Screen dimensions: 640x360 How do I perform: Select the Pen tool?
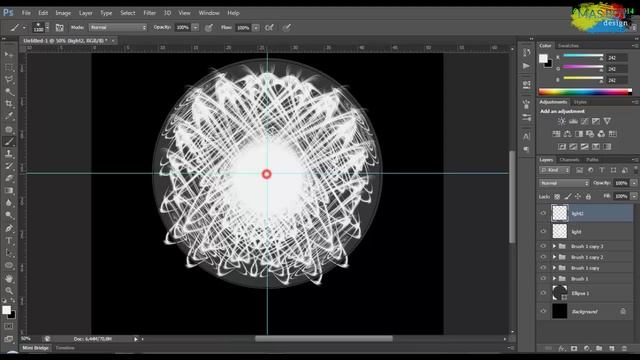tap(9, 228)
